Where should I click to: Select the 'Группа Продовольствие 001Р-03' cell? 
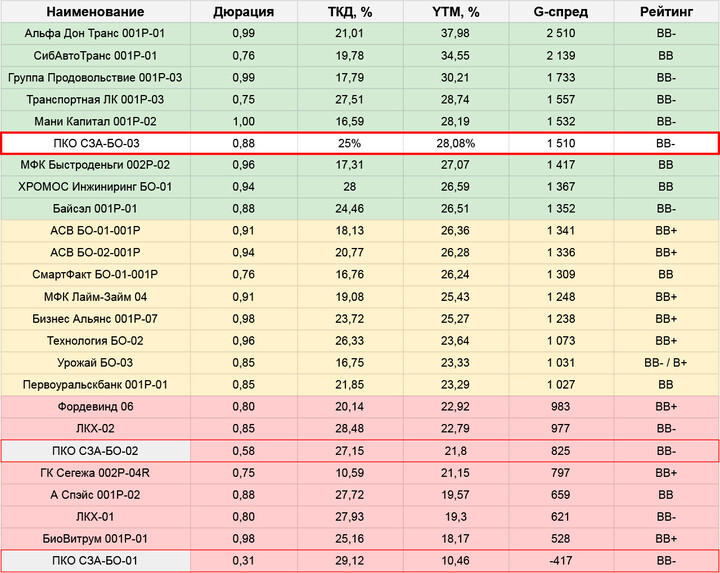[x=96, y=78]
